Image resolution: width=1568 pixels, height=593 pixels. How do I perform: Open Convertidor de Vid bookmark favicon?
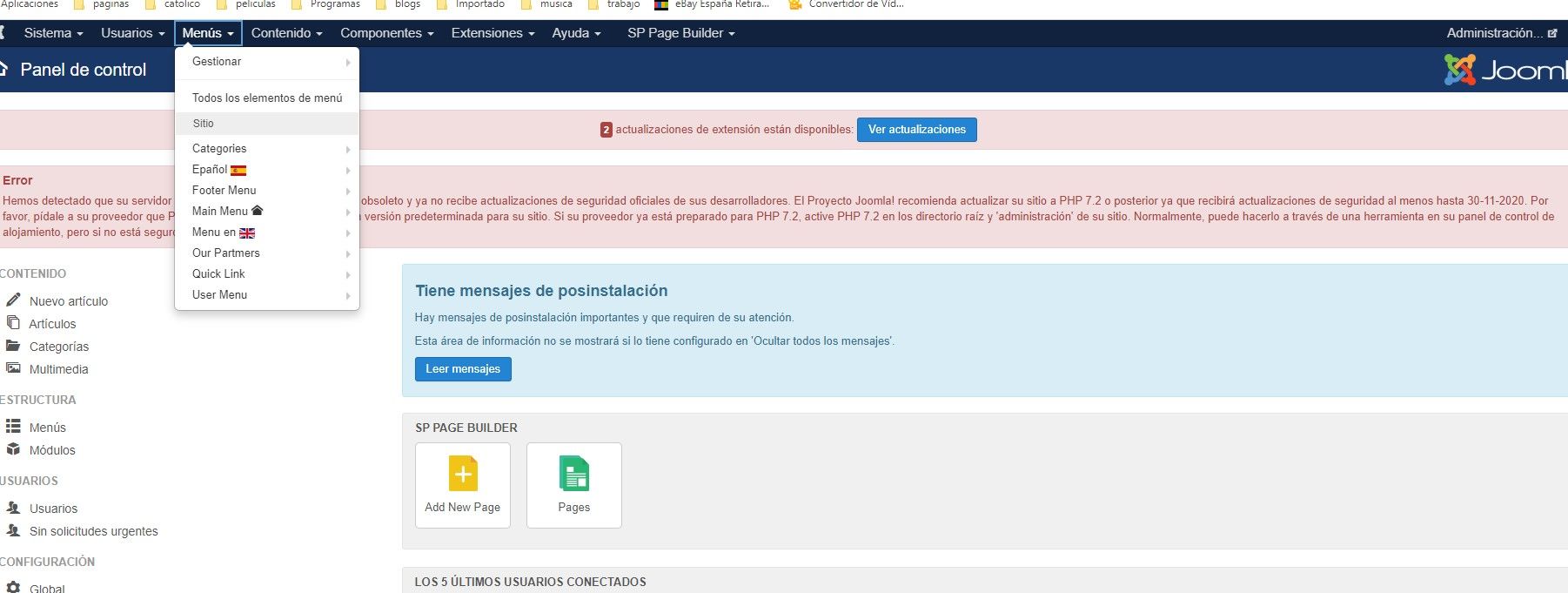[794, 4]
